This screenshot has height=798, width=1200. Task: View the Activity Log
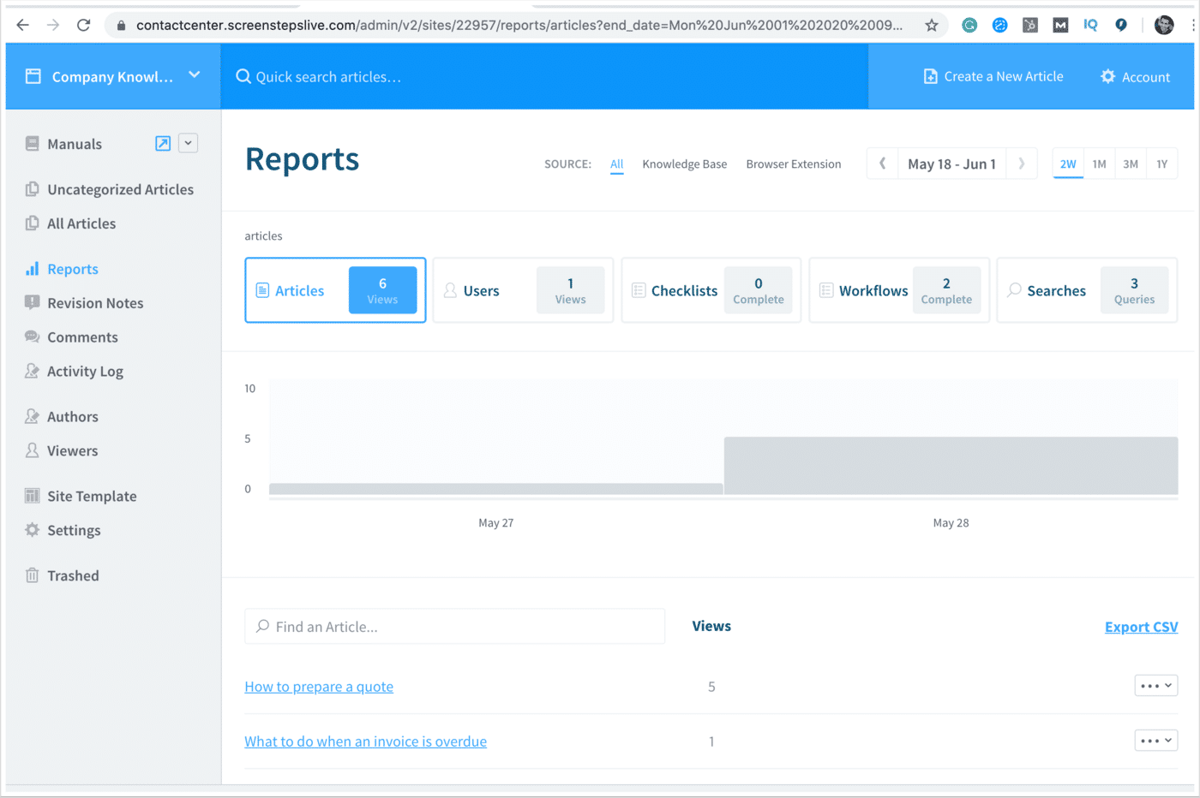point(84,371)
